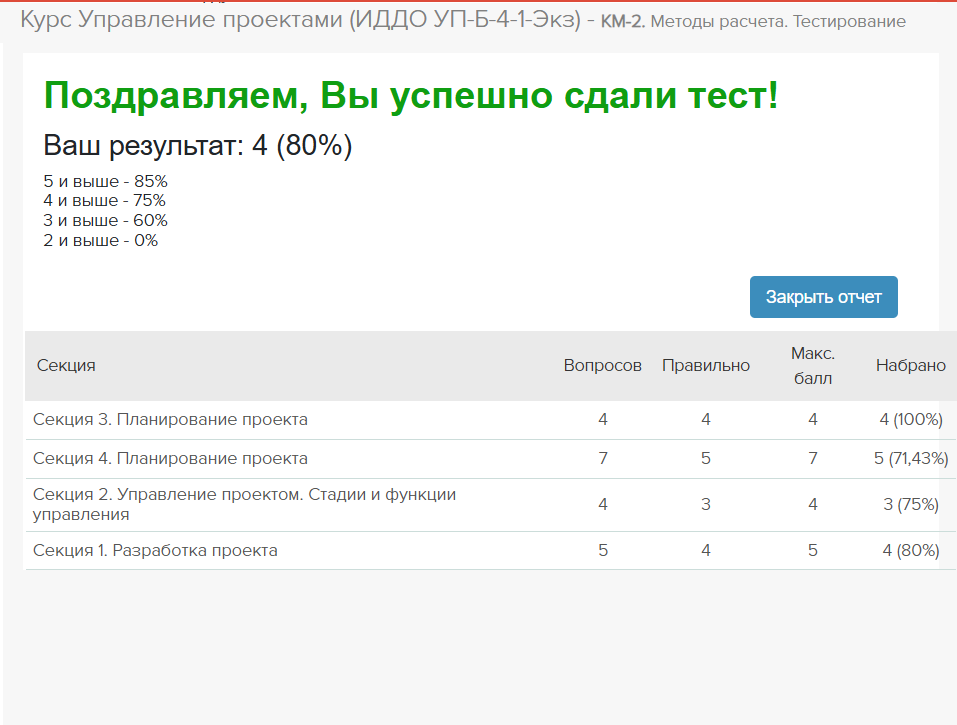Click the course title Курс Управление проектами

tap(300, 20)
